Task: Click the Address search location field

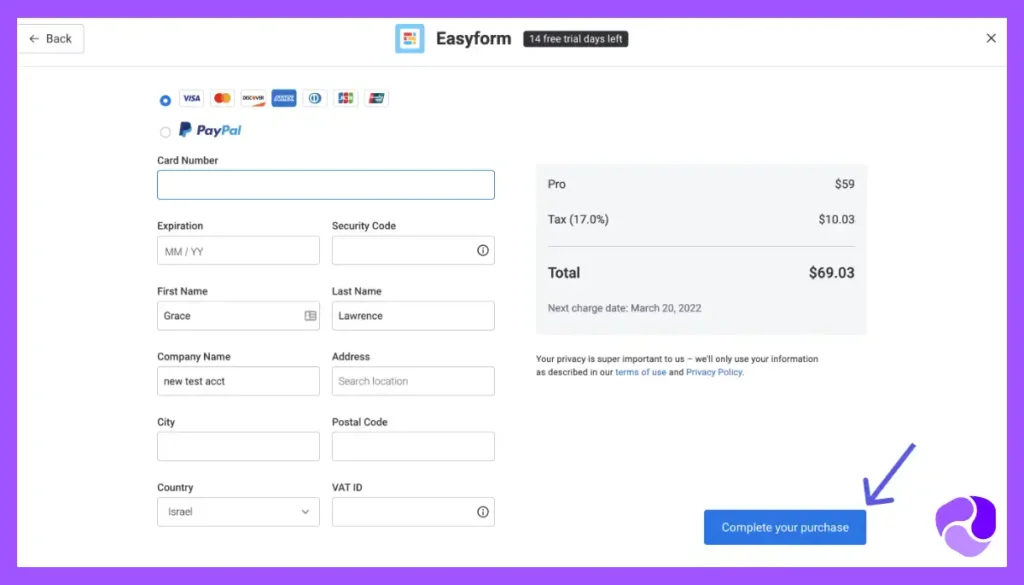Action: click(x=412, y=381)
